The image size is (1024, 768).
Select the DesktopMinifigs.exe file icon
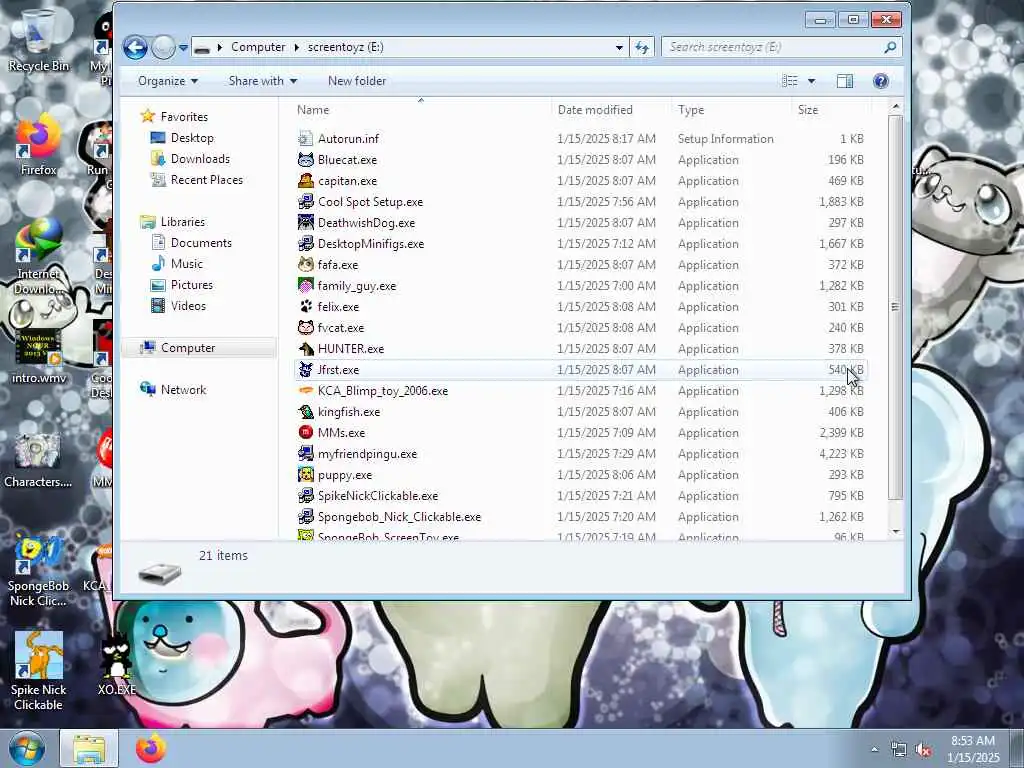(306, 244)
